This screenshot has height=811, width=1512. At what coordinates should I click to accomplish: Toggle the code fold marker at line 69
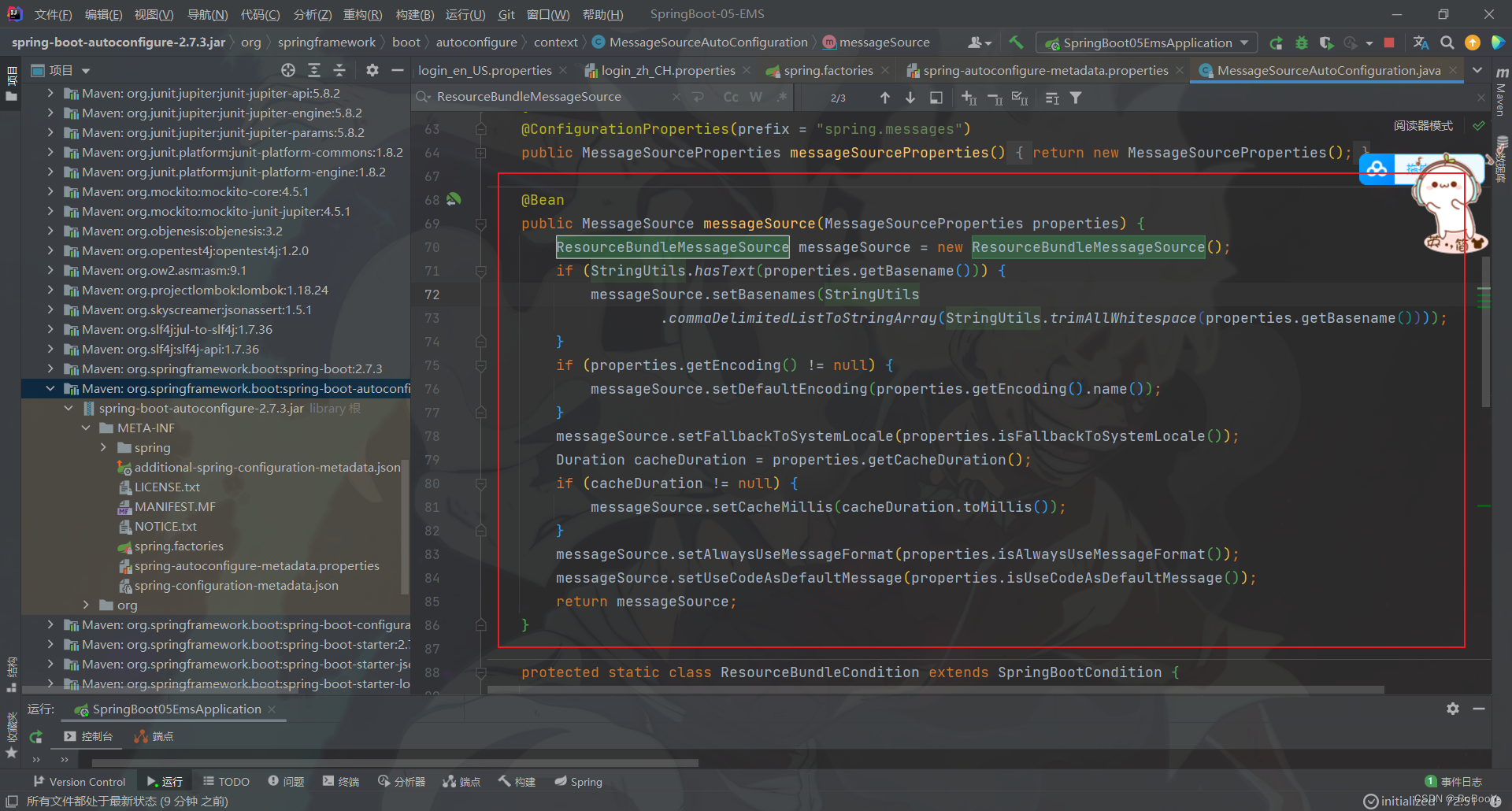pos(480,224)
